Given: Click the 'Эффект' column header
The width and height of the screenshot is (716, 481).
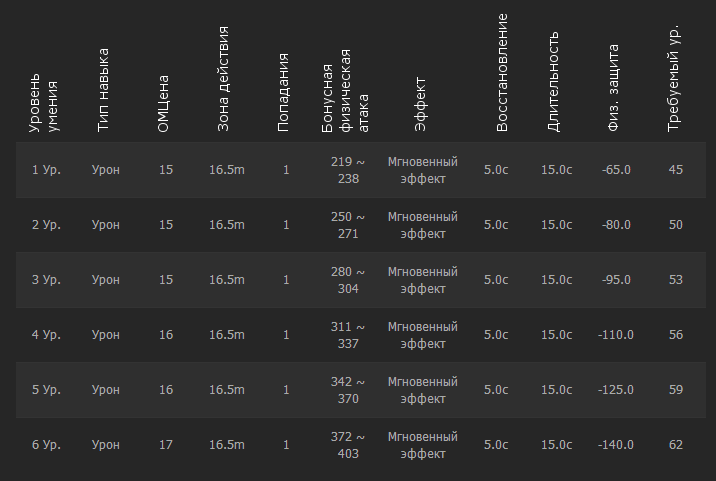Looking at the screenshot, I should [421, 104].
